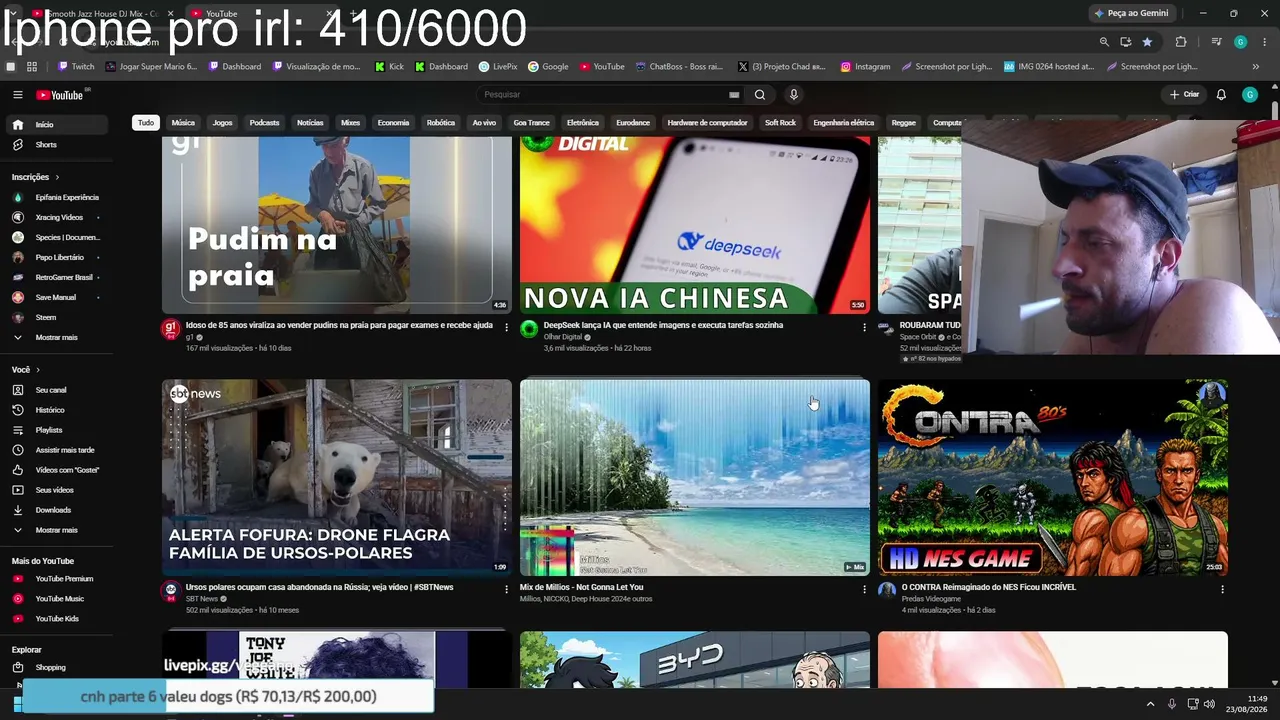Select the Música filter chip

pos(183,123)
